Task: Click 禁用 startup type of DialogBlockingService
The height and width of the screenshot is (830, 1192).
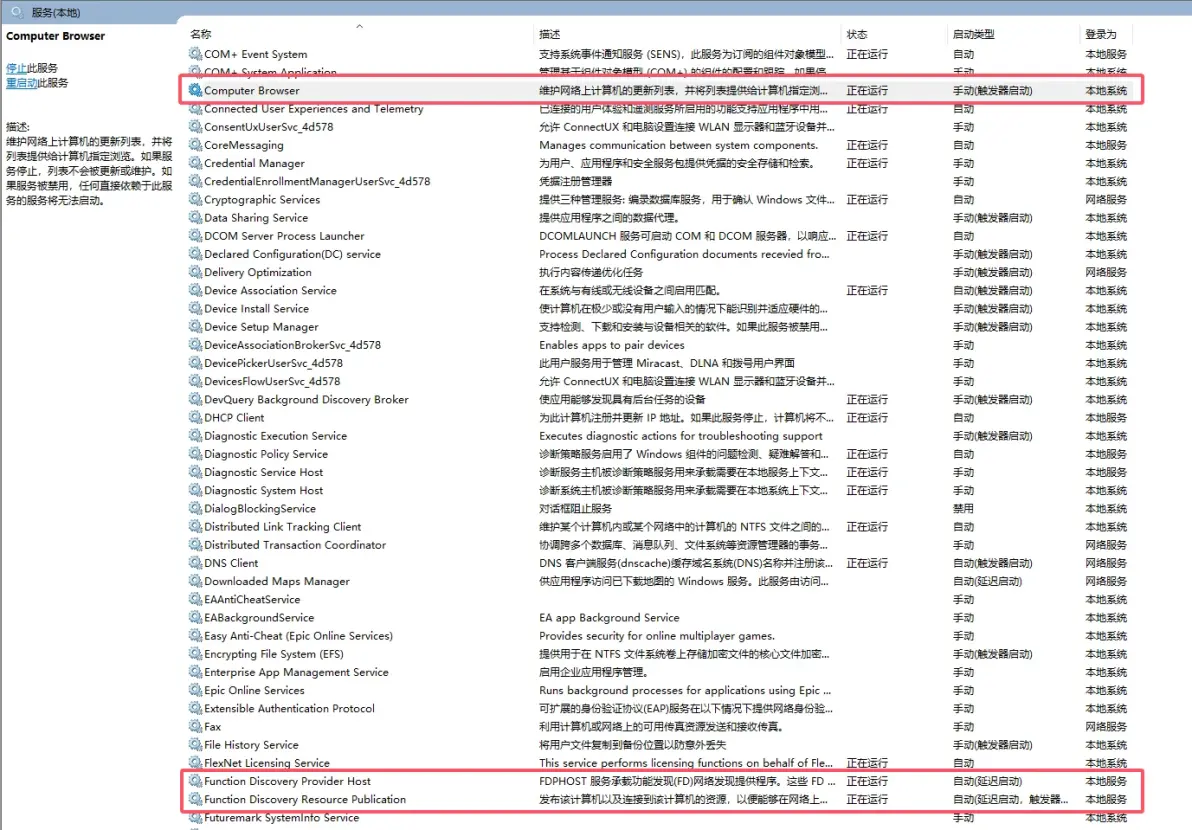Action: (963, 508)
